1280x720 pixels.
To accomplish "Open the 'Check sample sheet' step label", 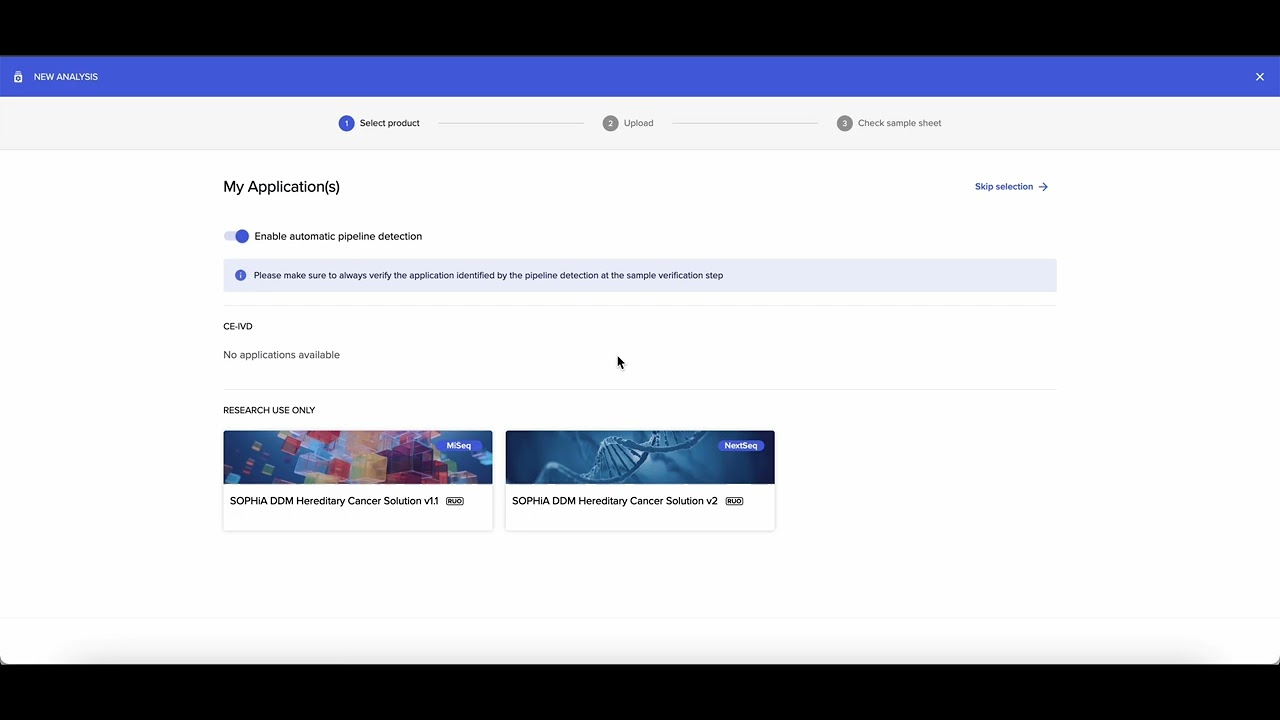I will click(x=899, y=123).
